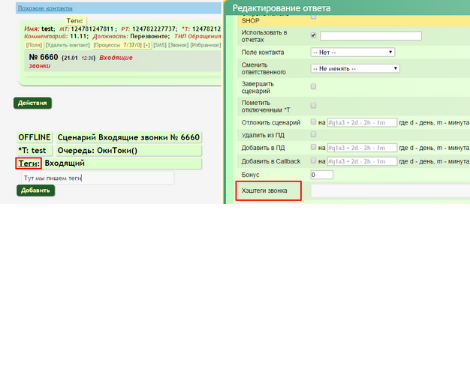
Task: Click Сценарий Входящие звонки № 6660 label
Action: pos(129,137)
